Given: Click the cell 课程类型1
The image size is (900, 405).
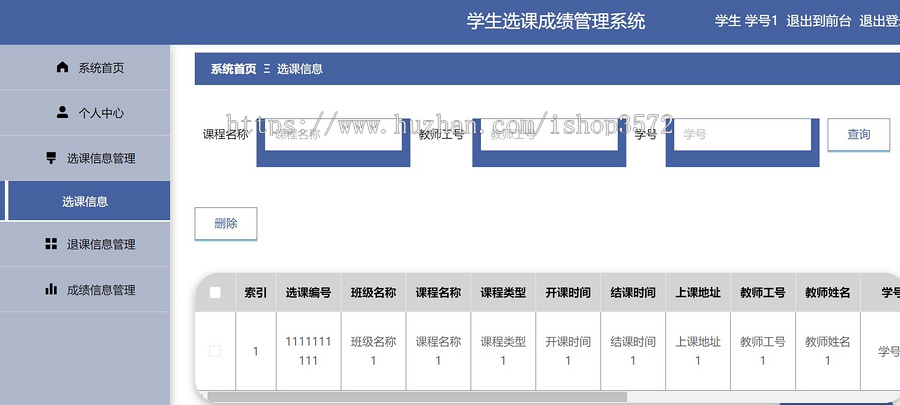Looking at the screenshot, I should coord(503,351).
